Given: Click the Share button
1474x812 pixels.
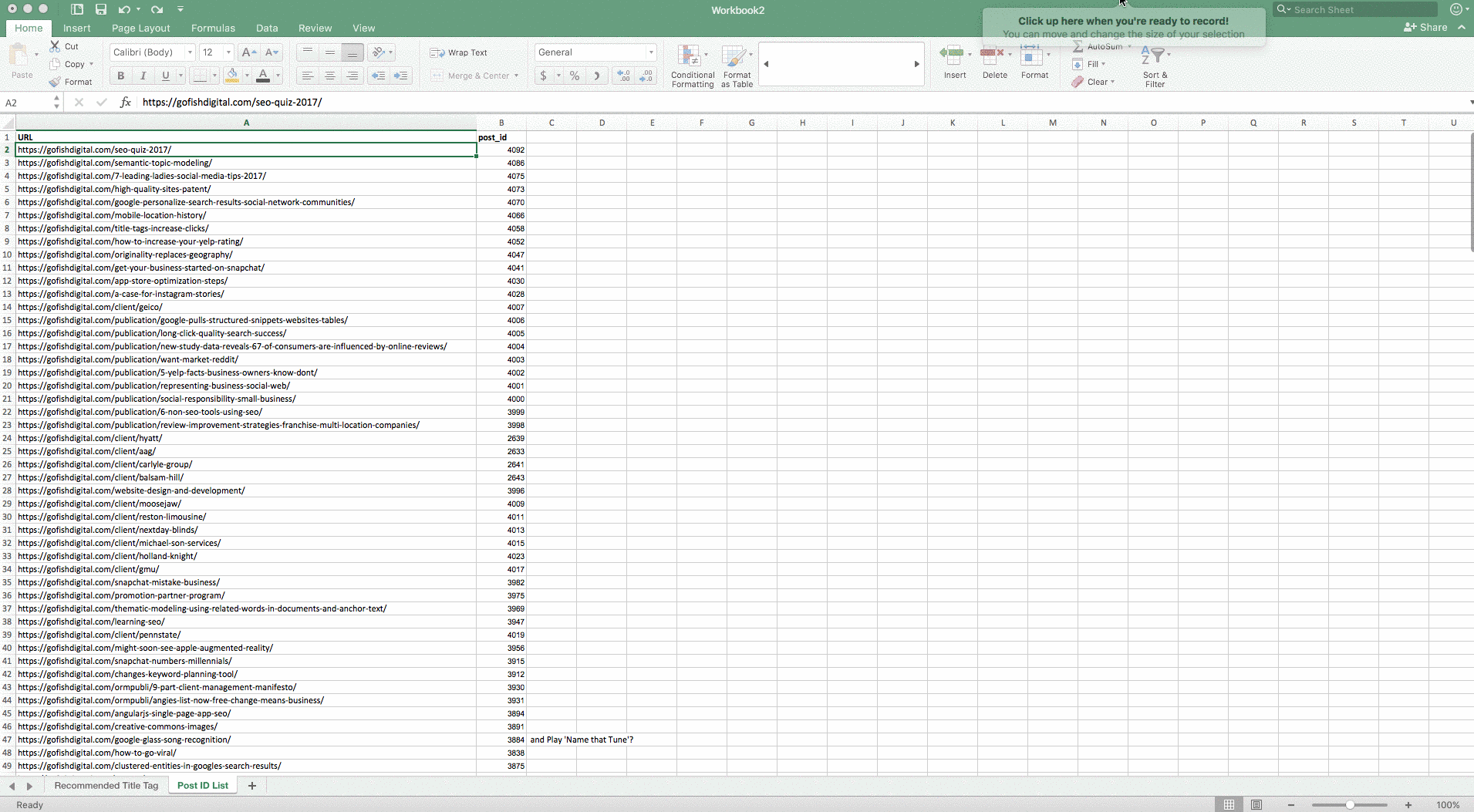Looking at the screenshot, I should [x=1425, y=27].
